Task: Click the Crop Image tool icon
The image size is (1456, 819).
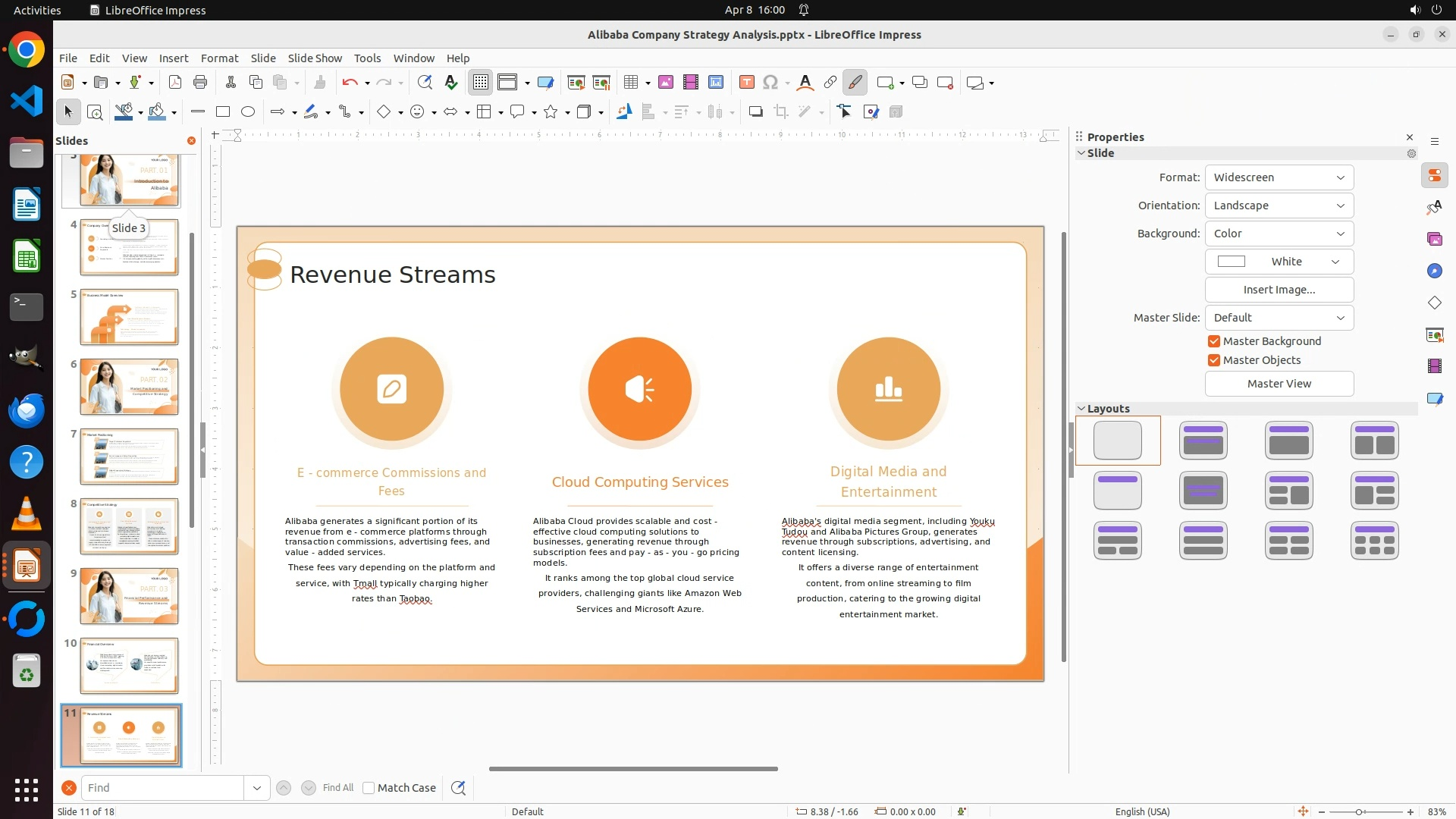Action: tap(780, 112)
